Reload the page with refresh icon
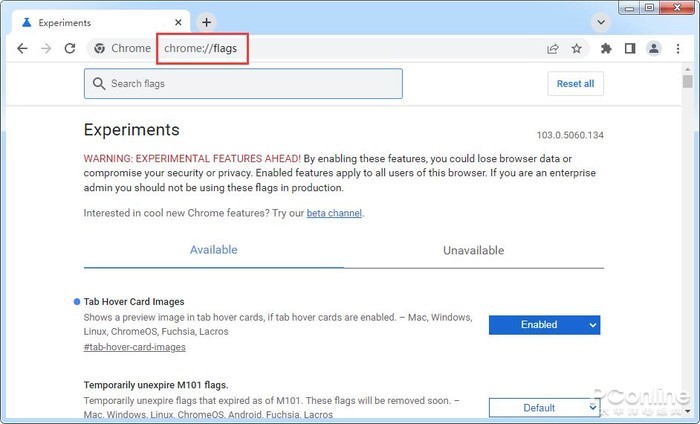Image resolution: width=700 pixels, height=424 pixels. 70,48
